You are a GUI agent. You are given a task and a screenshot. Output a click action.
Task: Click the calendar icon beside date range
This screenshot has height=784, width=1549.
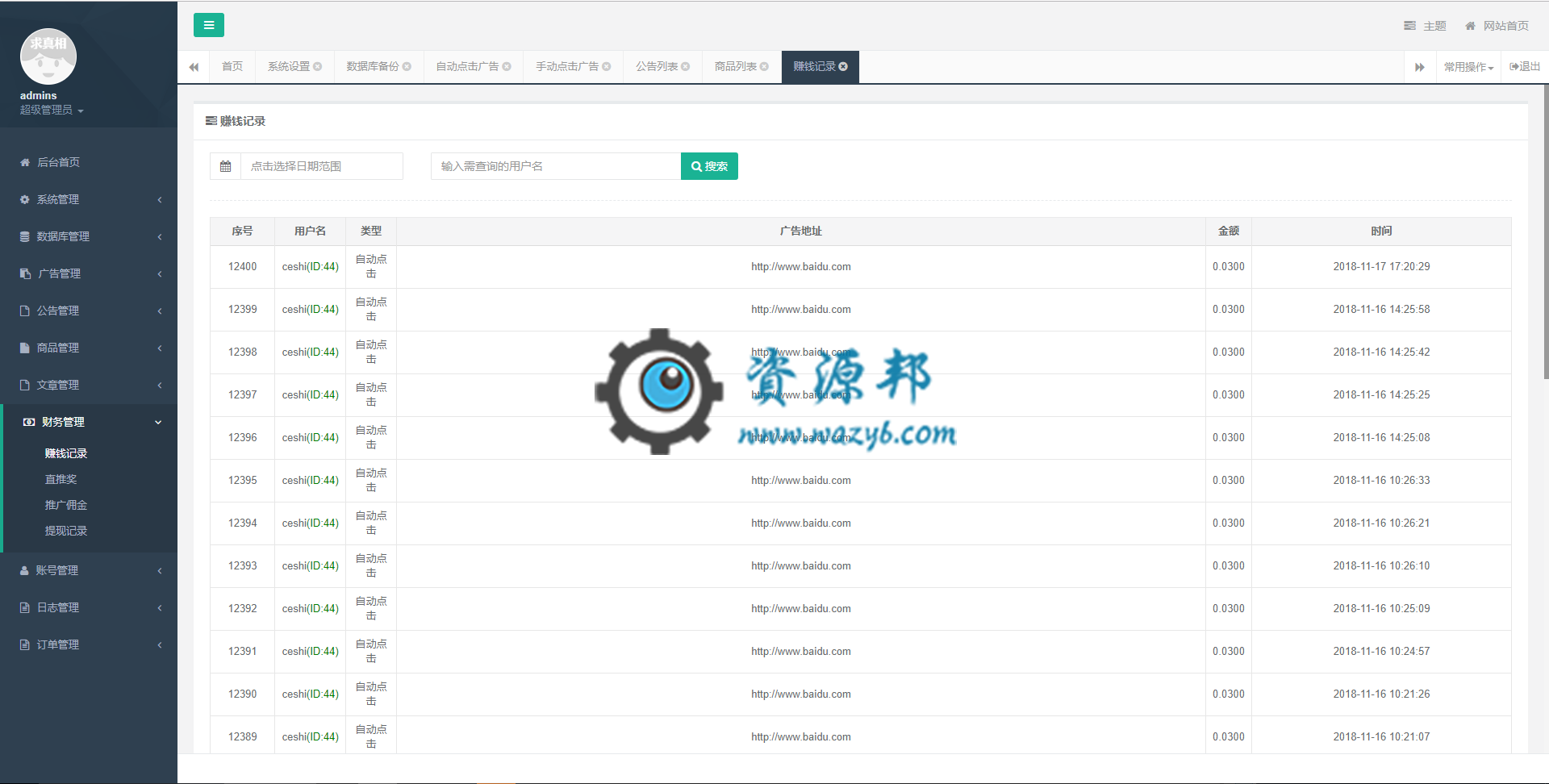(x=225, y=166)
